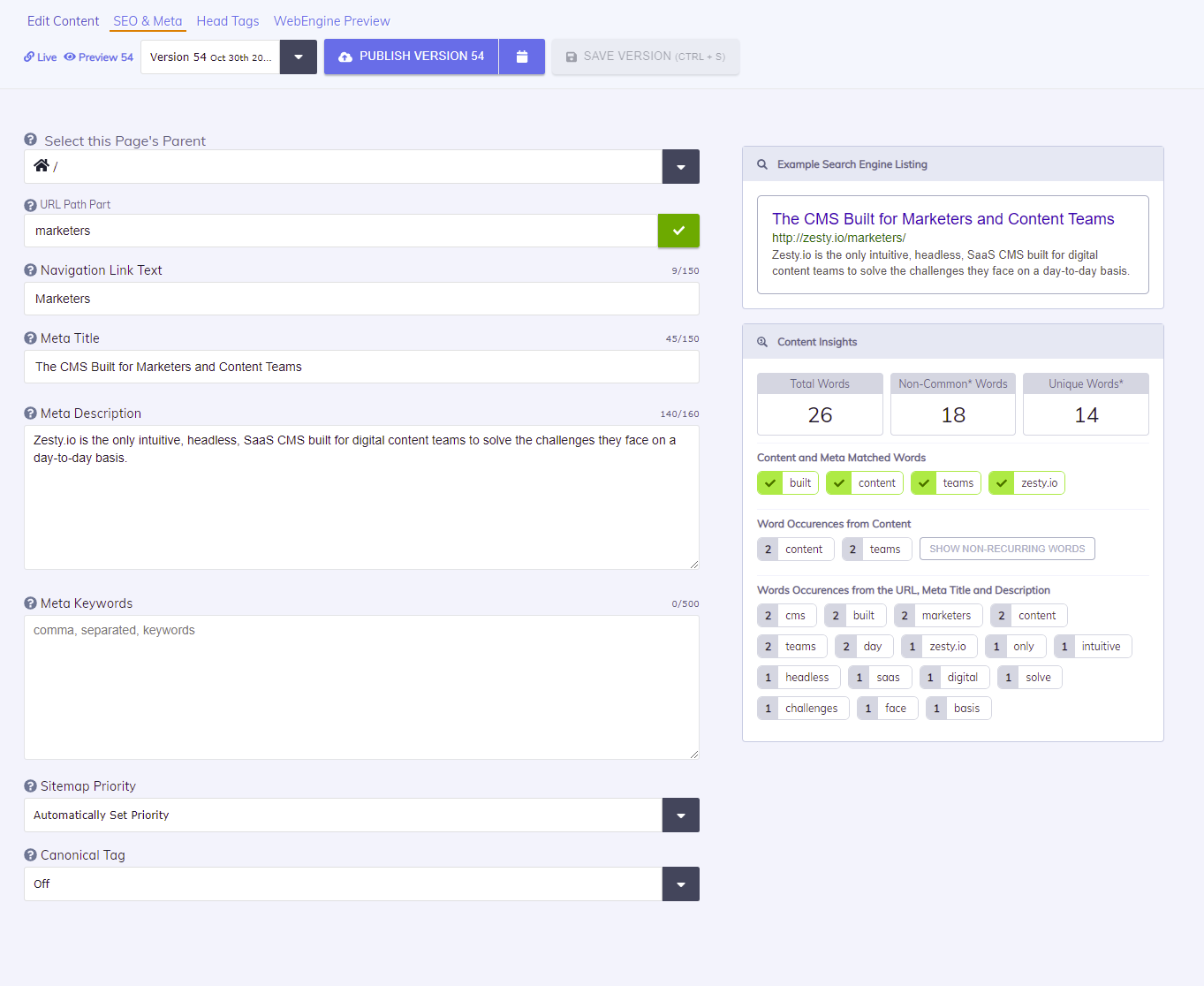Click the 'solve' word occurrence chip
1204x986 pixels.
(1030, 678)
